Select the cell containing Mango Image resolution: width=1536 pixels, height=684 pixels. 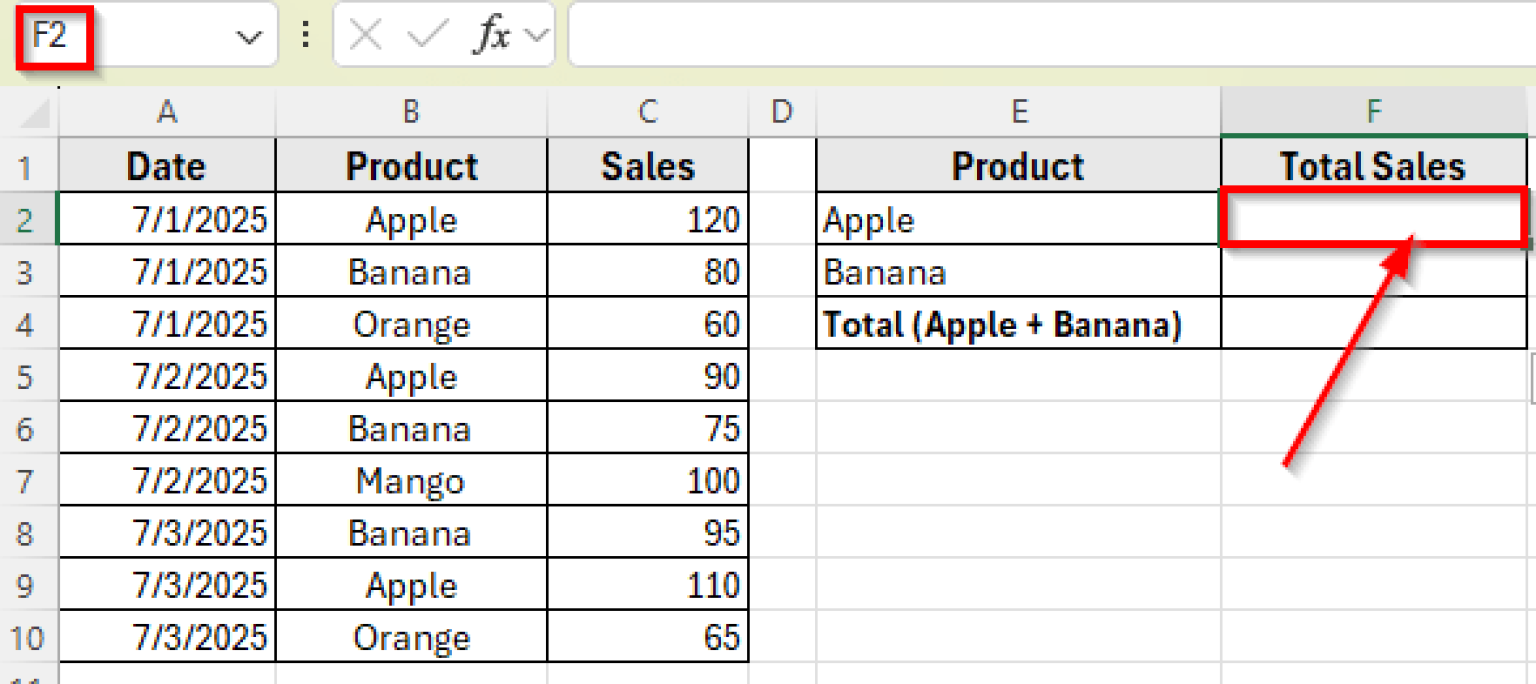(411, 479)
